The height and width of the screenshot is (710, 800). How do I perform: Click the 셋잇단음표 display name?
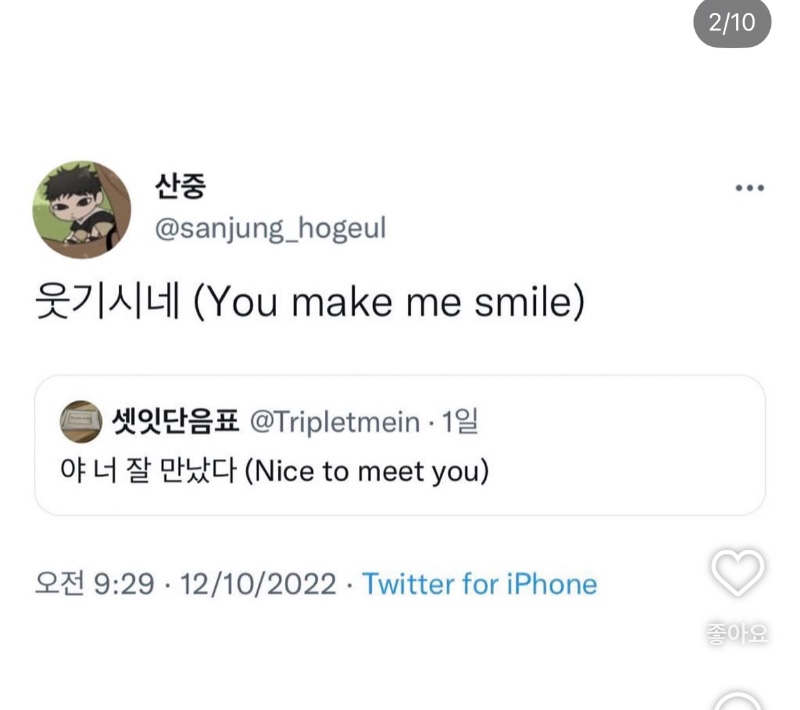coord(176,421)
